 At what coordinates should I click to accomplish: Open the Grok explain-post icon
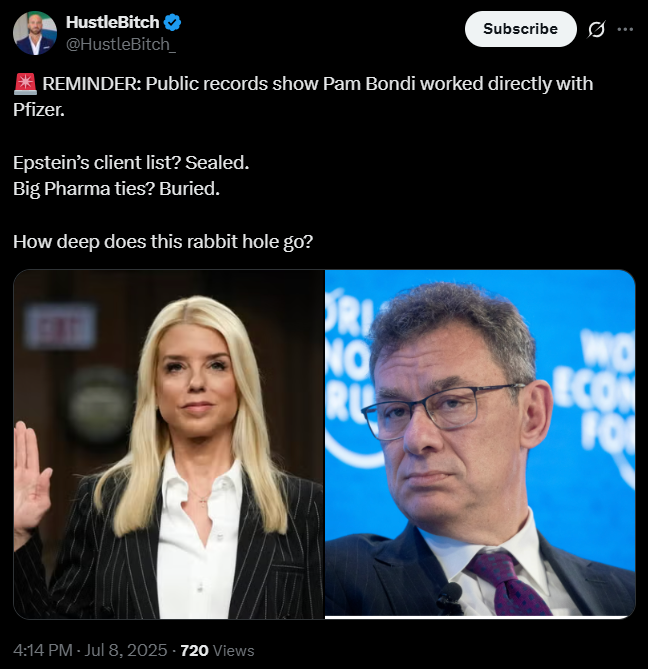coord(596,29)
